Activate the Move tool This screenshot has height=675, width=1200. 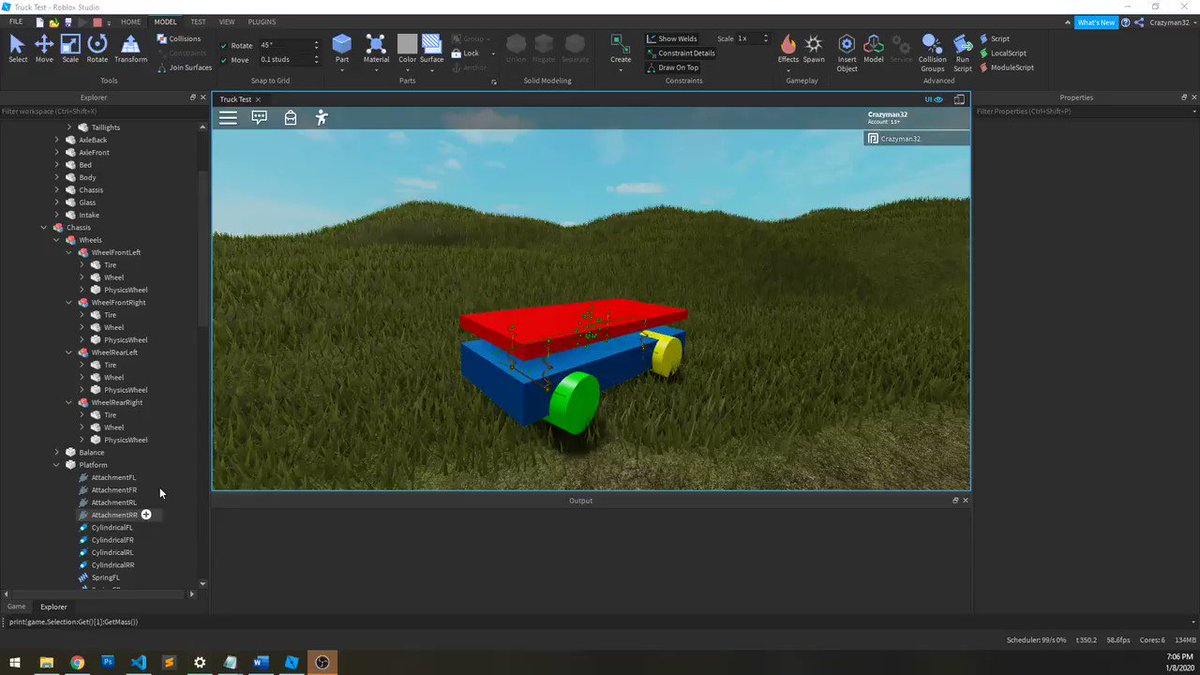coord(44,48)
